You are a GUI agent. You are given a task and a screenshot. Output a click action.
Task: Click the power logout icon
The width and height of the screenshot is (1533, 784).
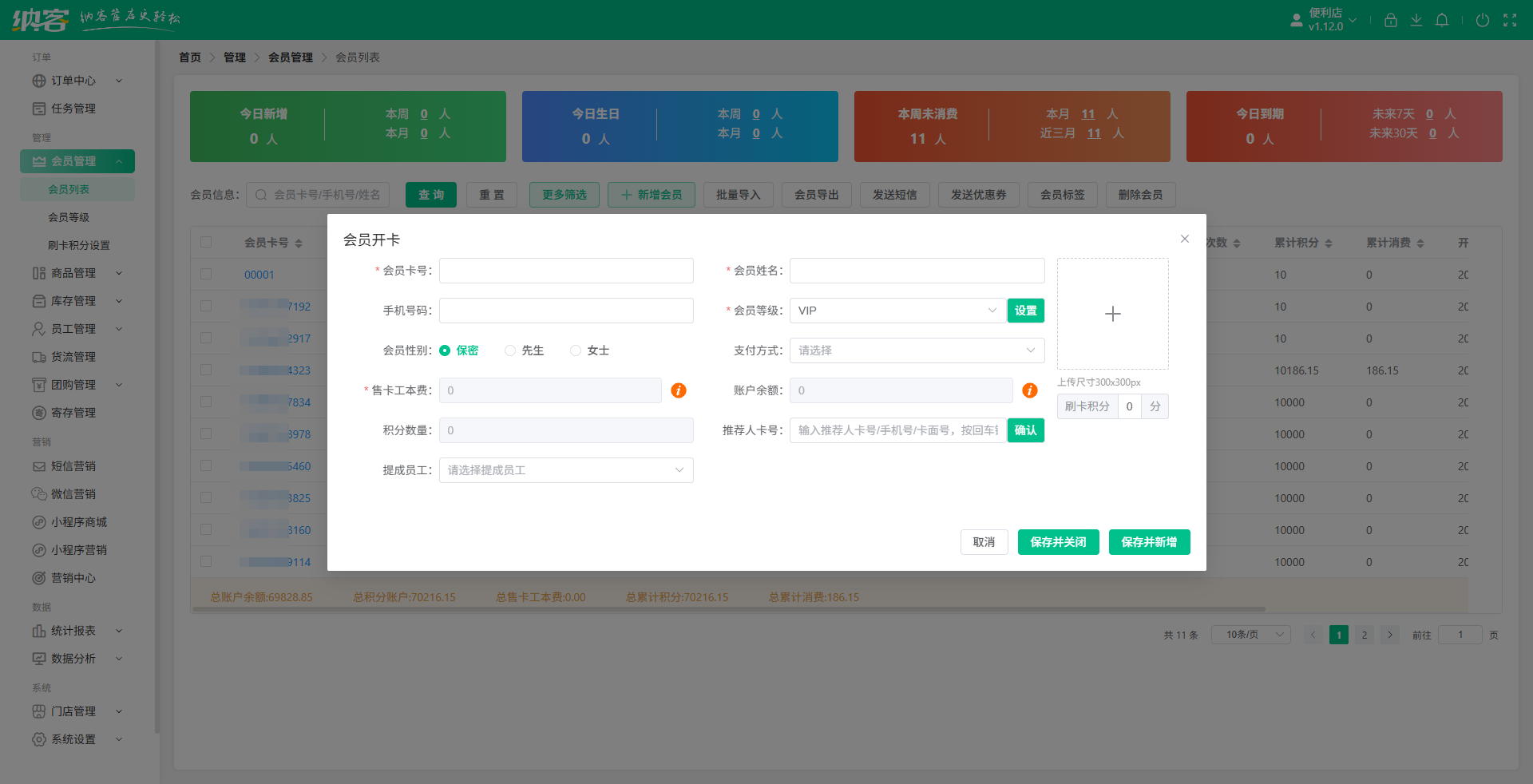tap(1482, 20)
